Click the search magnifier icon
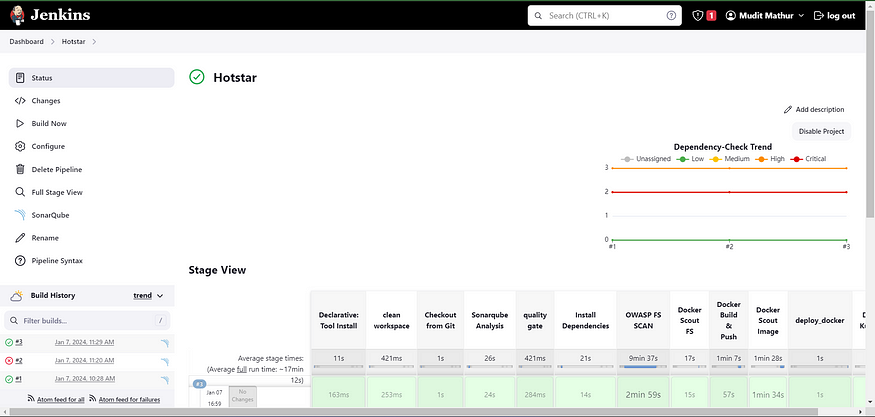This screenshot has height=417, width=875. (539, 16)
